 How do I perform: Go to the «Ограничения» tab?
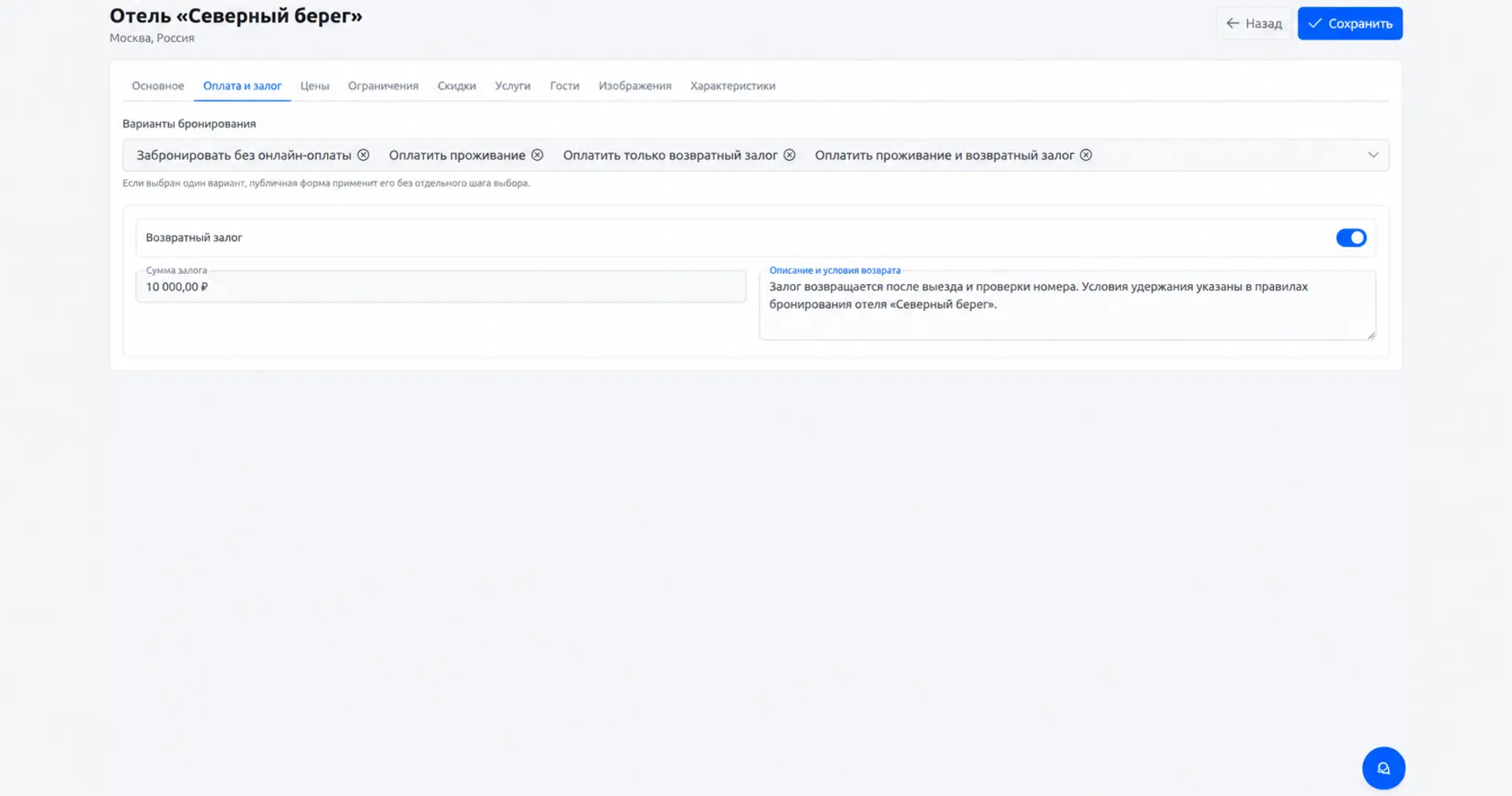click(x=383, y=86)
